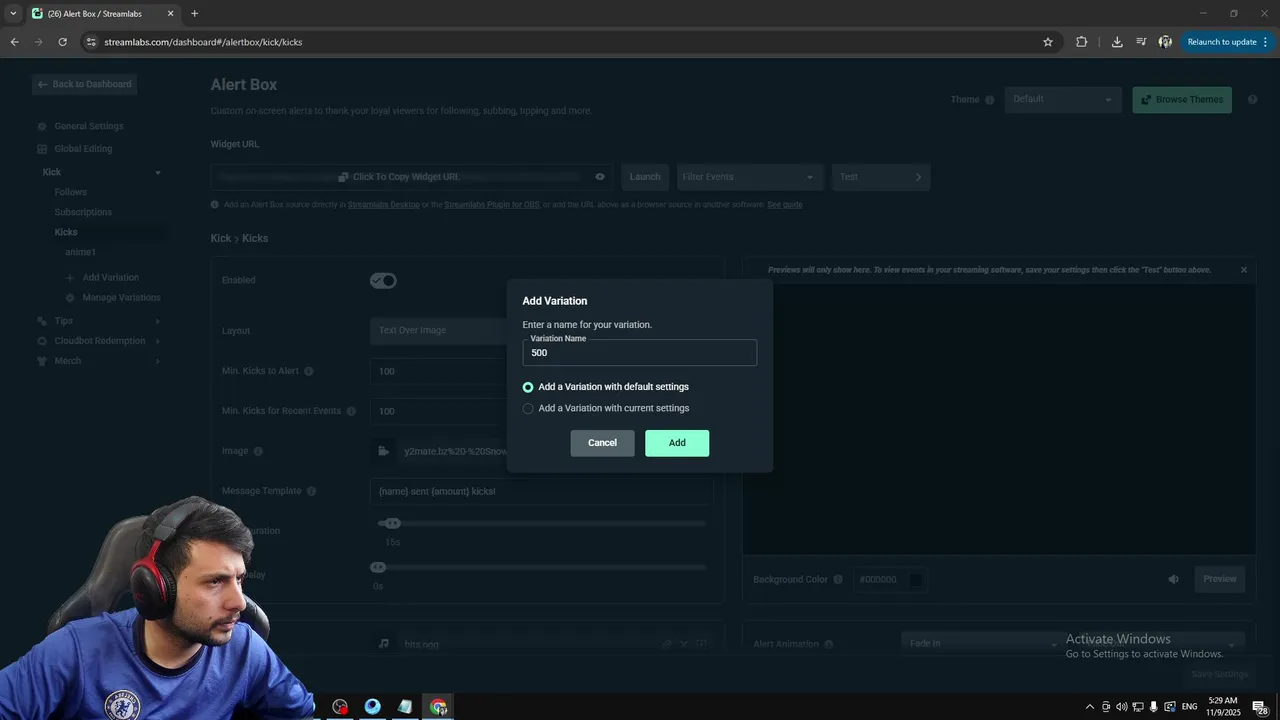Click into the Variation Name field
Screen dimensions: 1280x720
[639, 353]
